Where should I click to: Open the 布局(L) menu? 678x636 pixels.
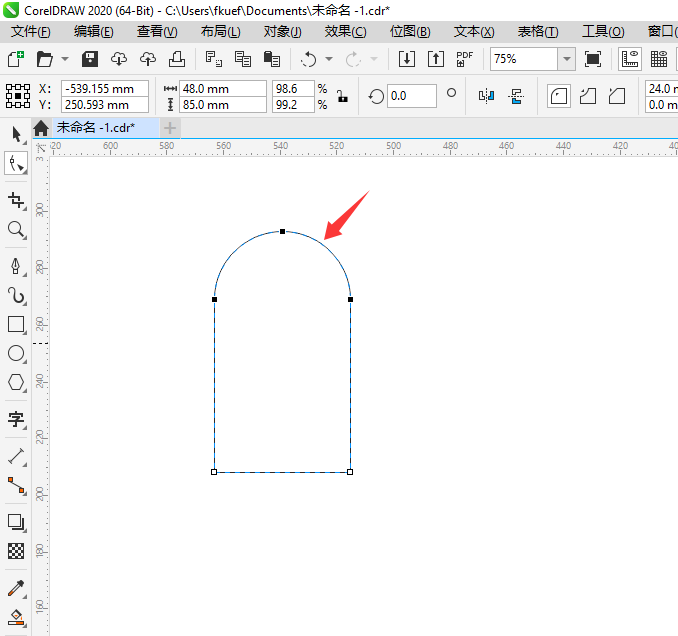221,32
